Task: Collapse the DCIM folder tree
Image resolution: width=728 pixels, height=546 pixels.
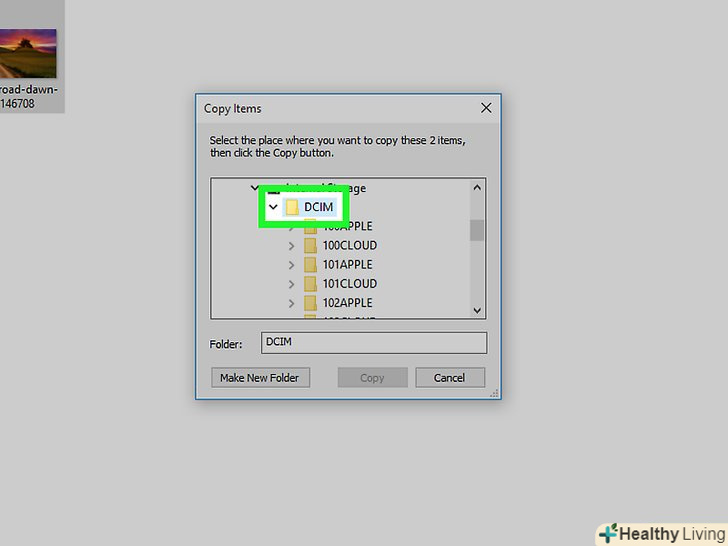Action: [x=273, y=207]
